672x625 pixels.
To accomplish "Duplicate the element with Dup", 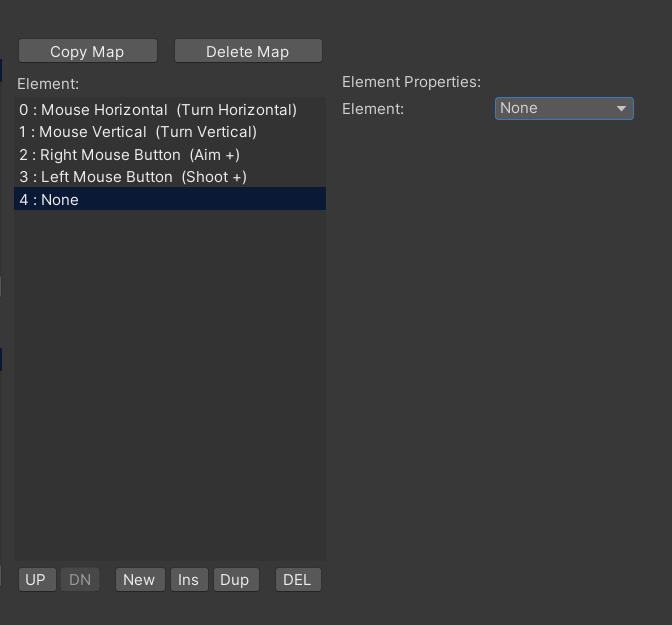I will tap(236, 580).
